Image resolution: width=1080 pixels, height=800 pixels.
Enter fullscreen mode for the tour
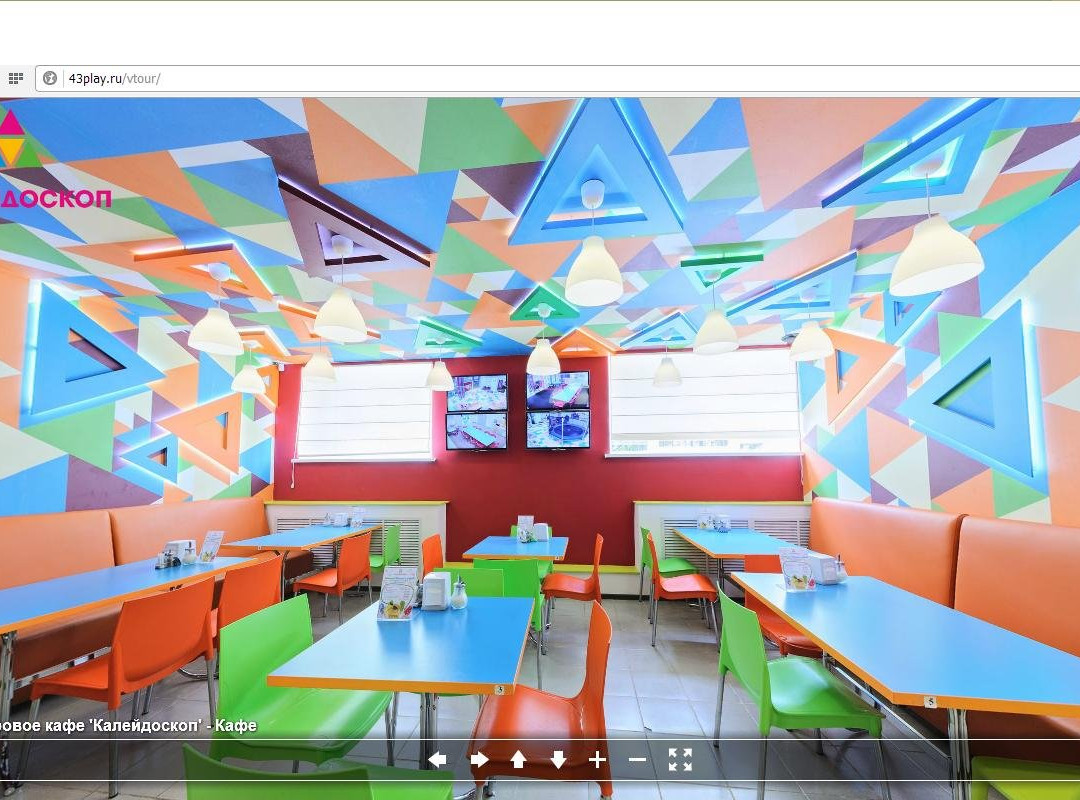pyautogui.click(x=680, y=760)
